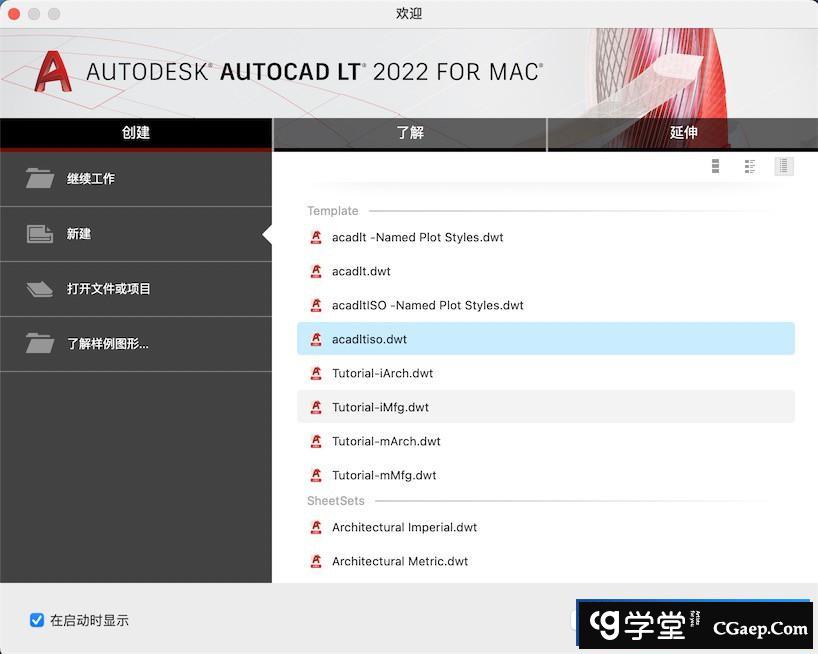Switch to compact list view icon
The image size is (818, 654).
(x=784, y=166)
